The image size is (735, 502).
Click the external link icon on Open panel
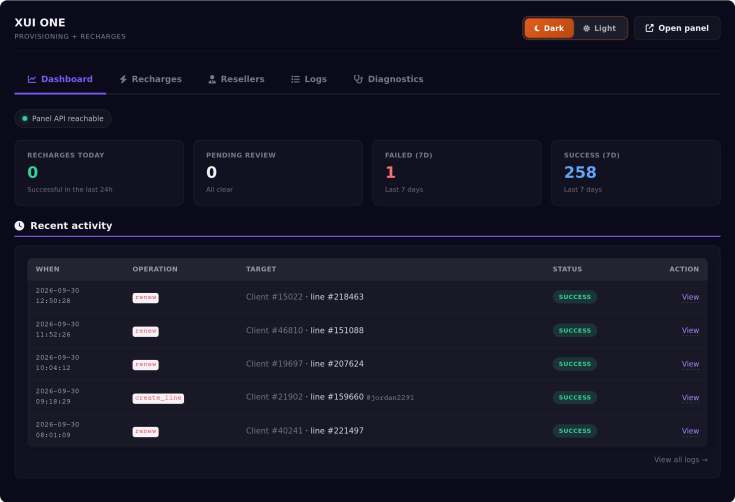pos(649,28)
